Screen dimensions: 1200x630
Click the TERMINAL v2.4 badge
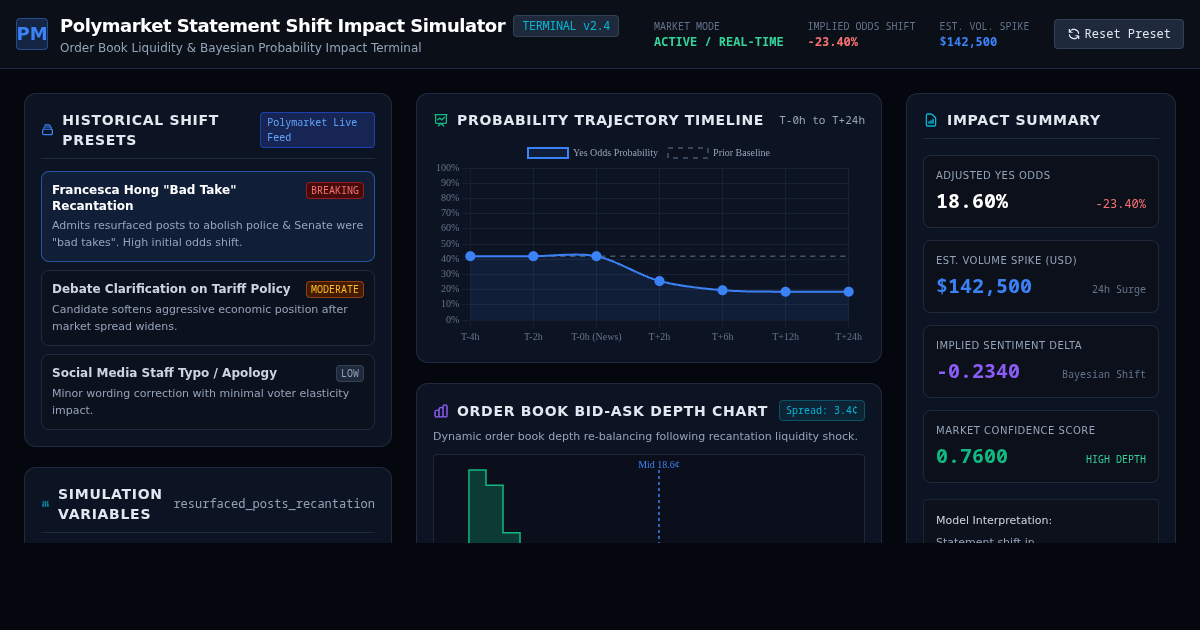(x=566, y=26)
